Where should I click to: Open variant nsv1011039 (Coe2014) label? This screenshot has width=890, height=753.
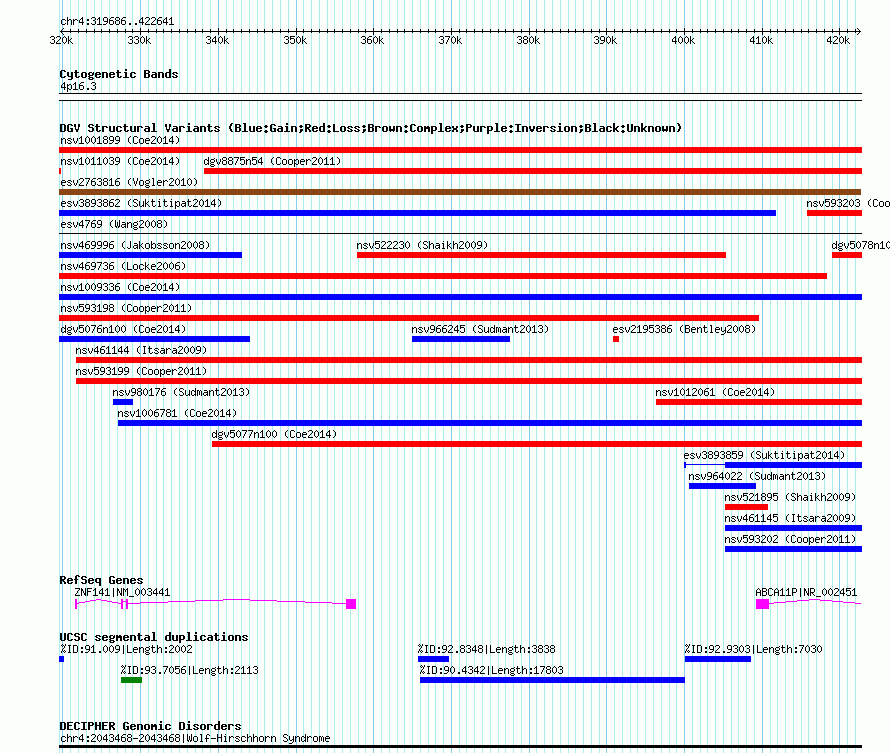click(x=120, y=162)
